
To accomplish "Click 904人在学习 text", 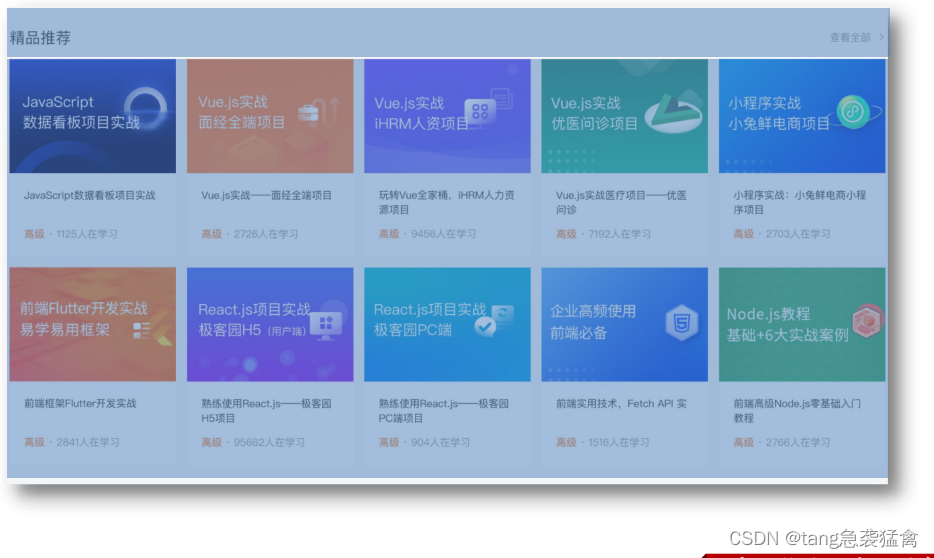I will 440,442.
